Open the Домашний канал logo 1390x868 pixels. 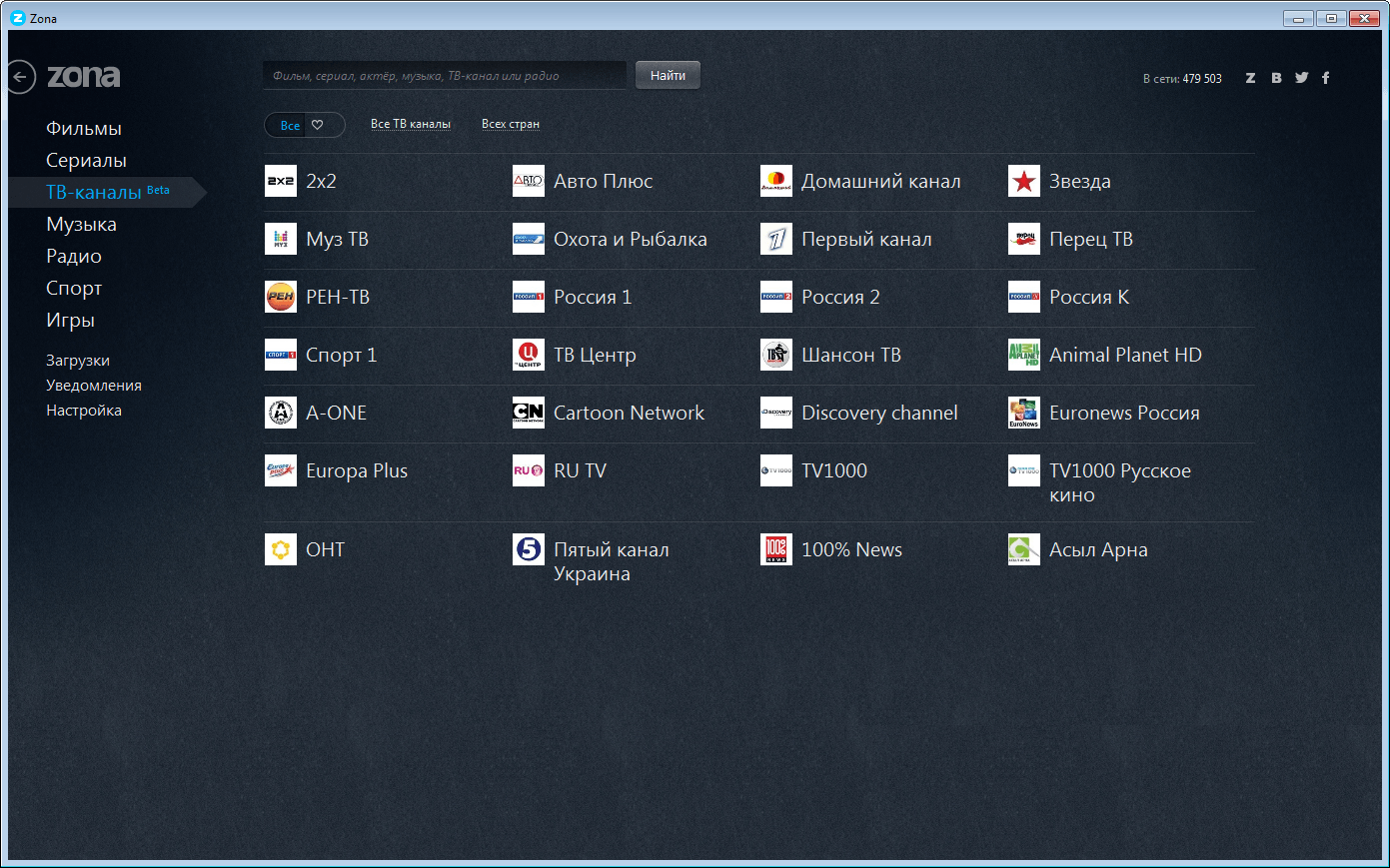tap(776, 181)
